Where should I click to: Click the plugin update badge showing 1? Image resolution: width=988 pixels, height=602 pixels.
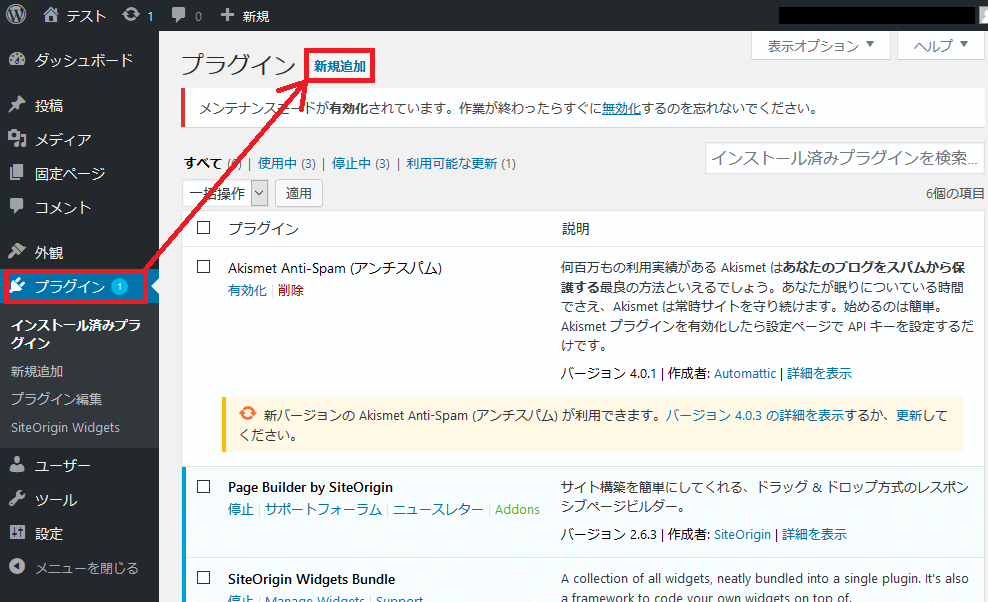click(x=119, y=286)
